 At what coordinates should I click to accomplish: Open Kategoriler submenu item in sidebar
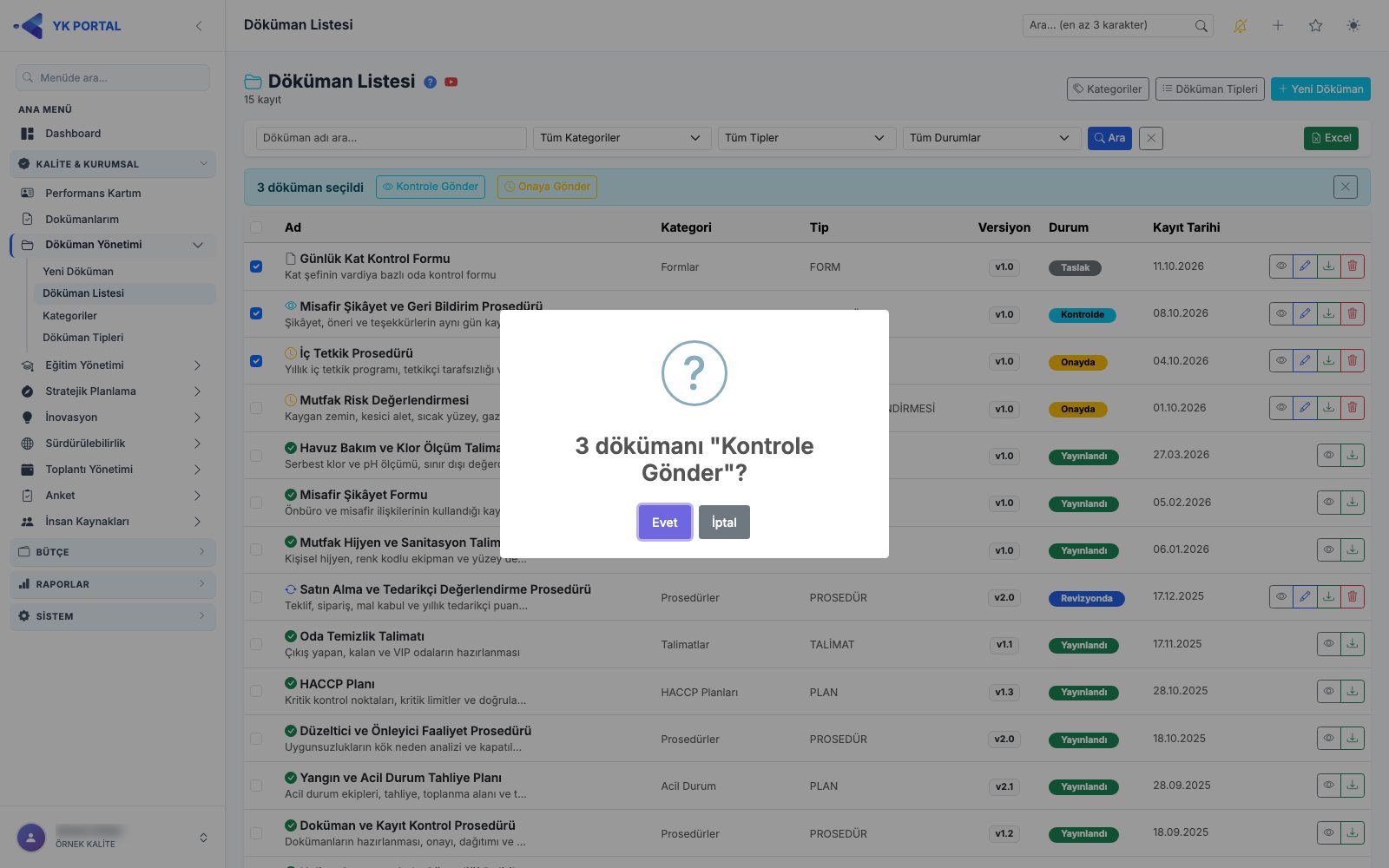[69, 316]
